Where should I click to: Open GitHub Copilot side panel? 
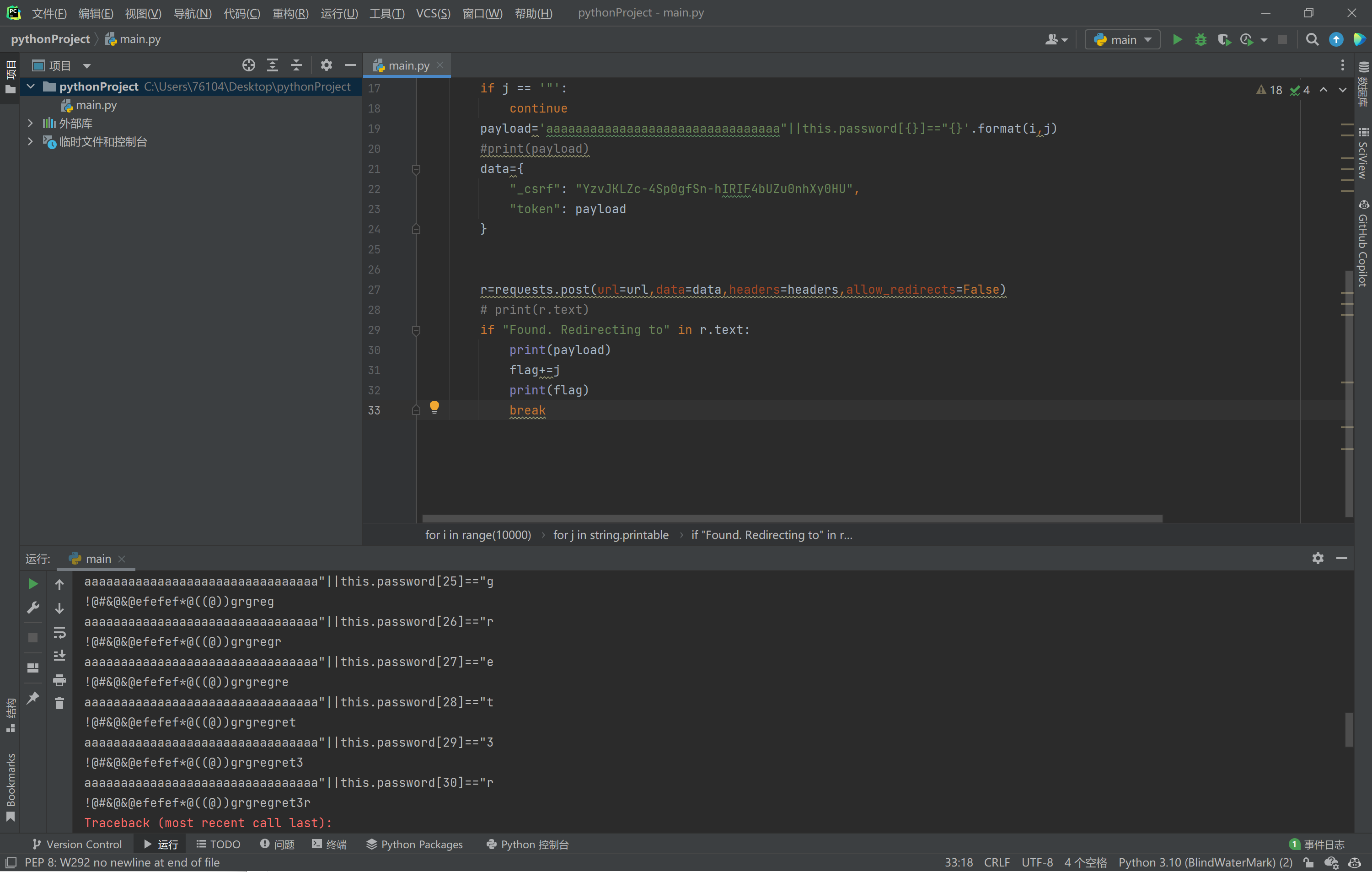click(x=1363, y=243)
